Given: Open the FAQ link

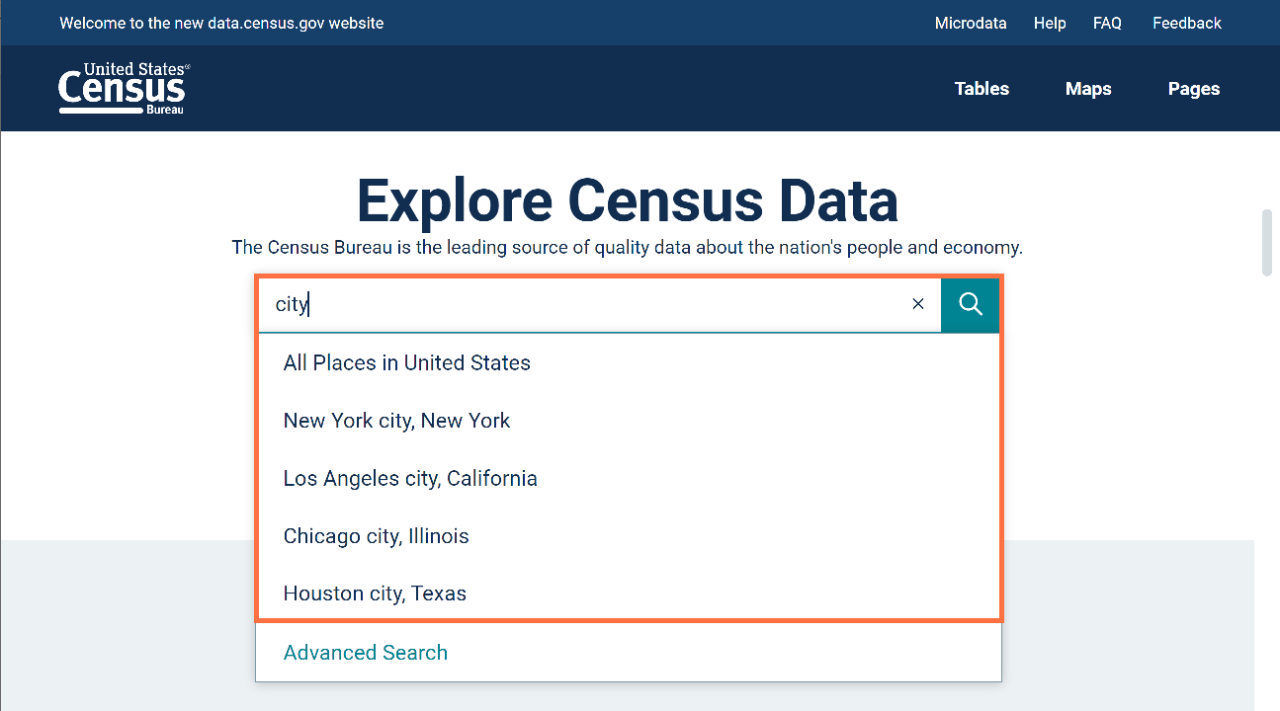Looking at the screenshot, I should (1107, 23).
